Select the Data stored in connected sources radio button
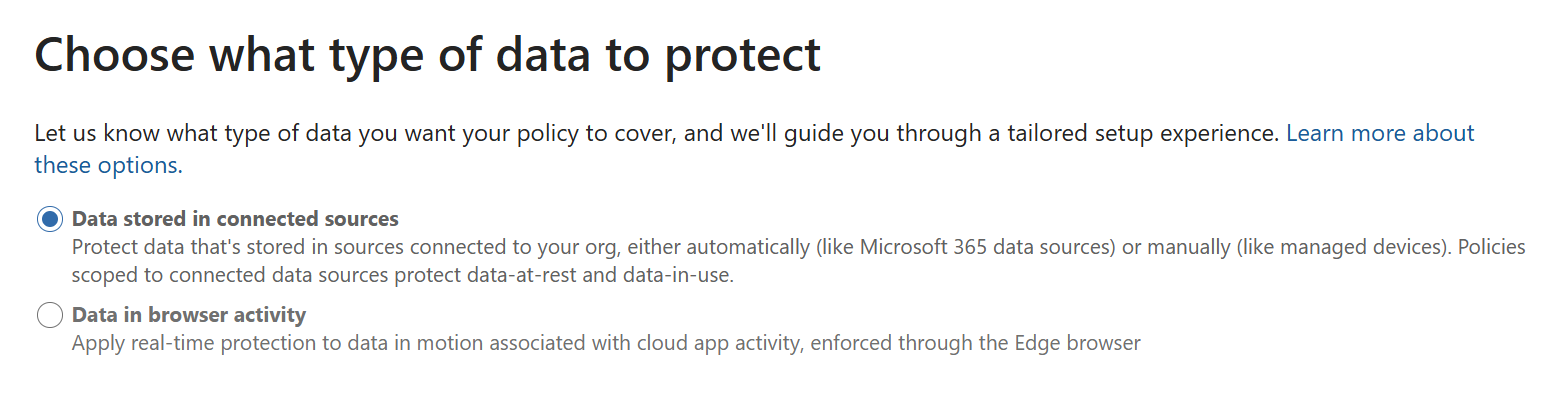The image size is (1566, 405). 49,219
